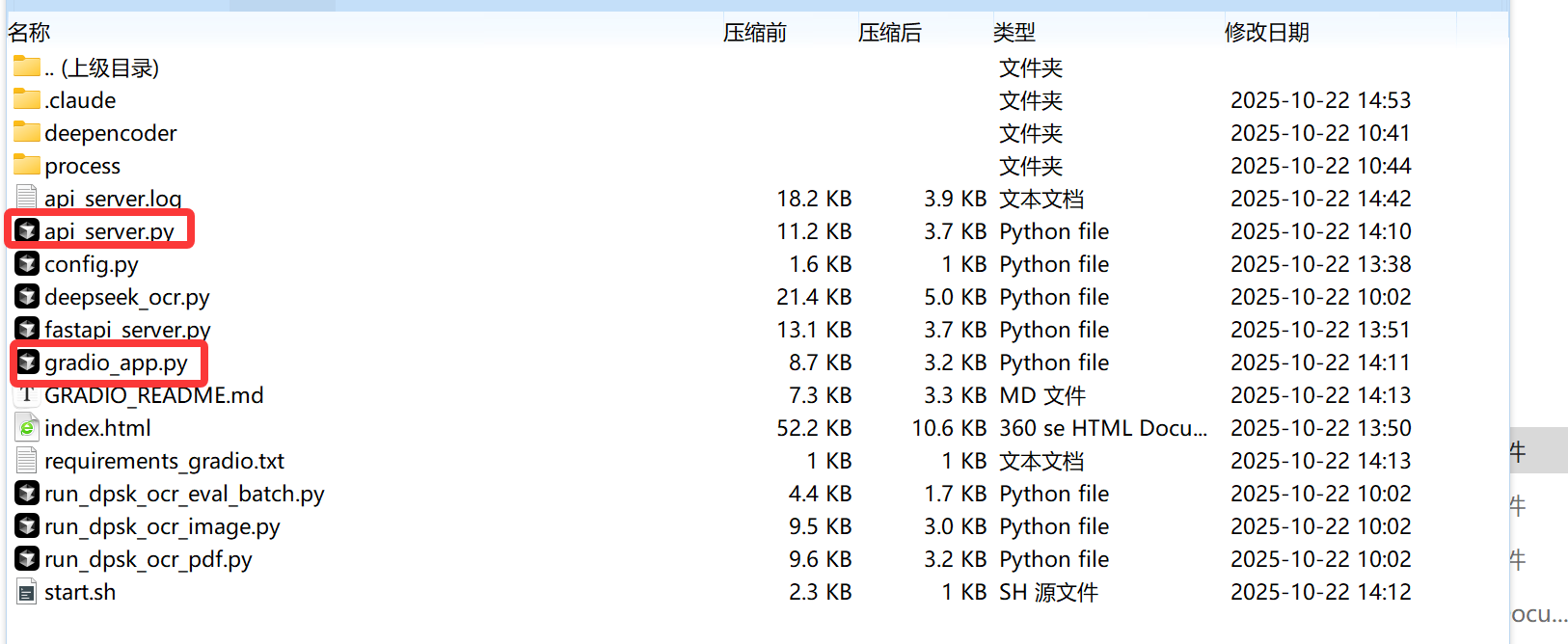Screen dimensions: 1568x644
Task: Select the start.sh script file icon
Action: click(x=27, y=592)
